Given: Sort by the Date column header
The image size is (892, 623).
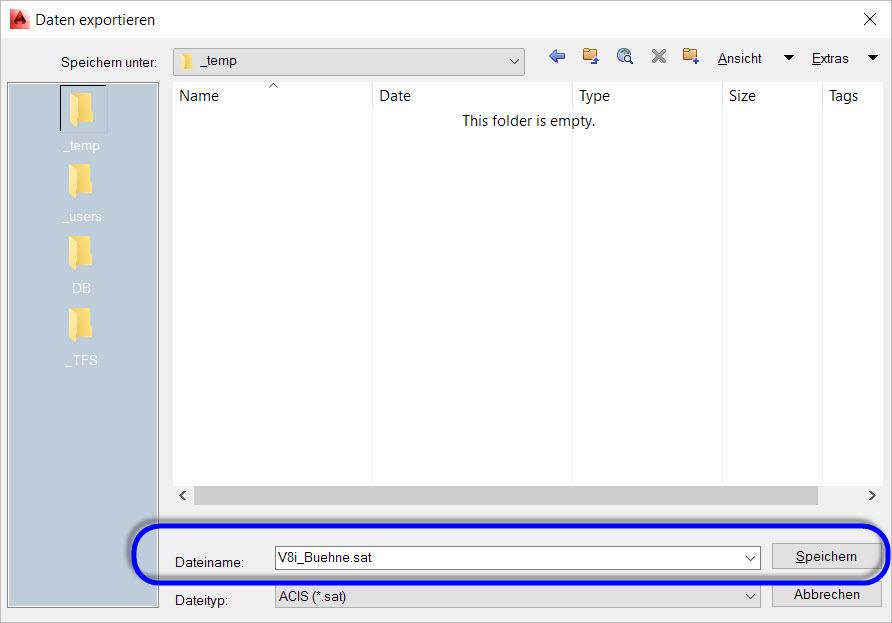Looking at the screenshot, I should pos(472,96).
